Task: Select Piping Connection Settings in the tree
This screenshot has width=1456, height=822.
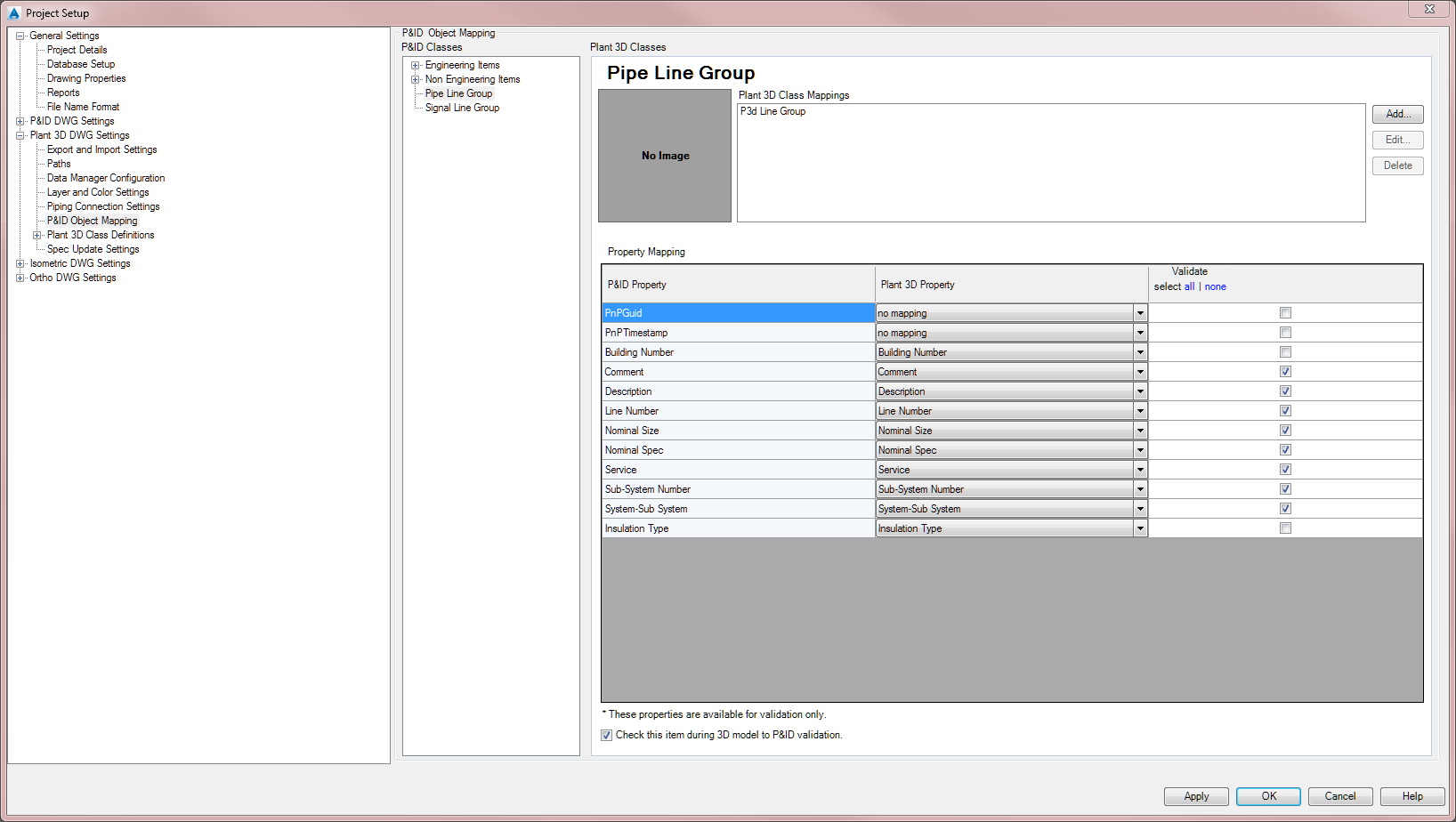Action: (x=102, y=205)
